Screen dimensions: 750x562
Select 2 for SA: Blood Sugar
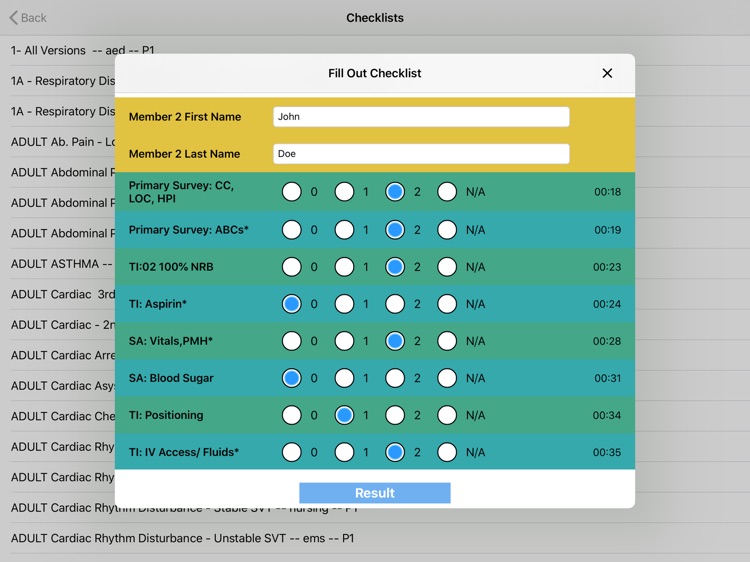[x=395, y=378]
